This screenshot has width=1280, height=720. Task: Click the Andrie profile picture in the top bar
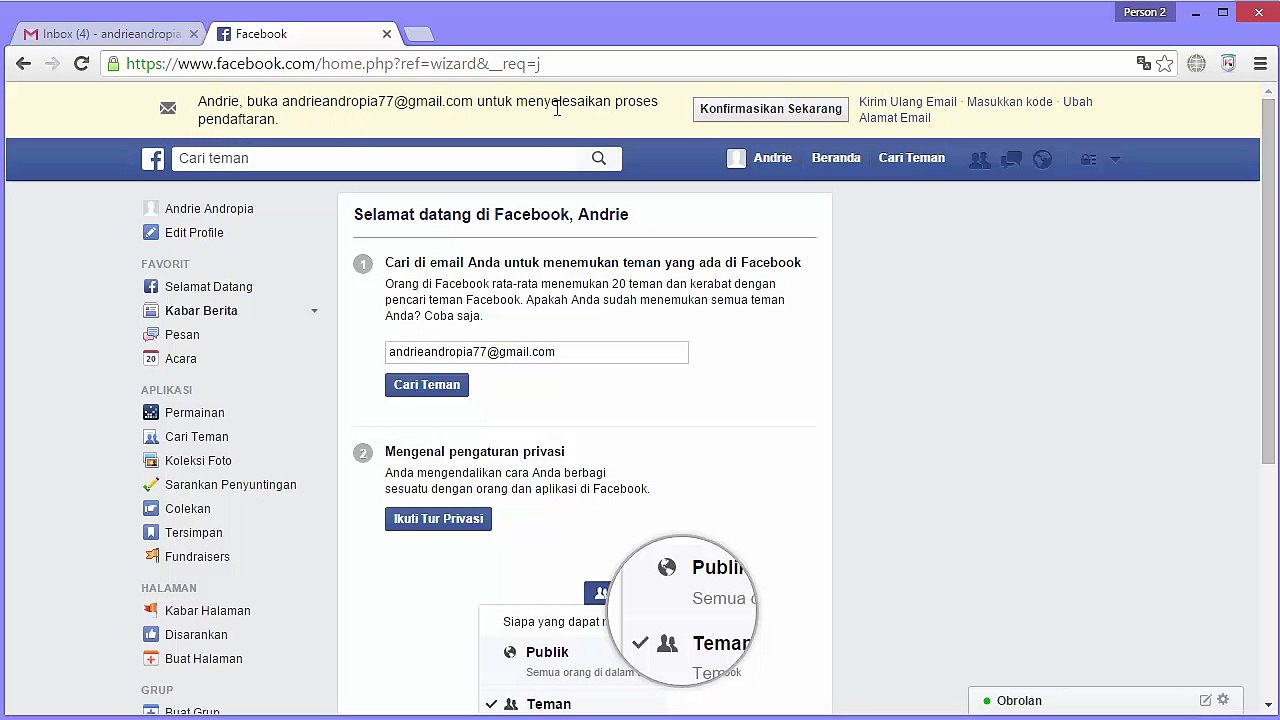(x=736, y=158)
